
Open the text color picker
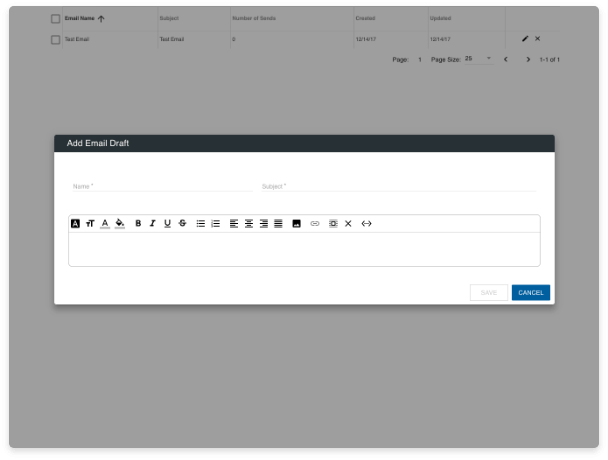105,224
